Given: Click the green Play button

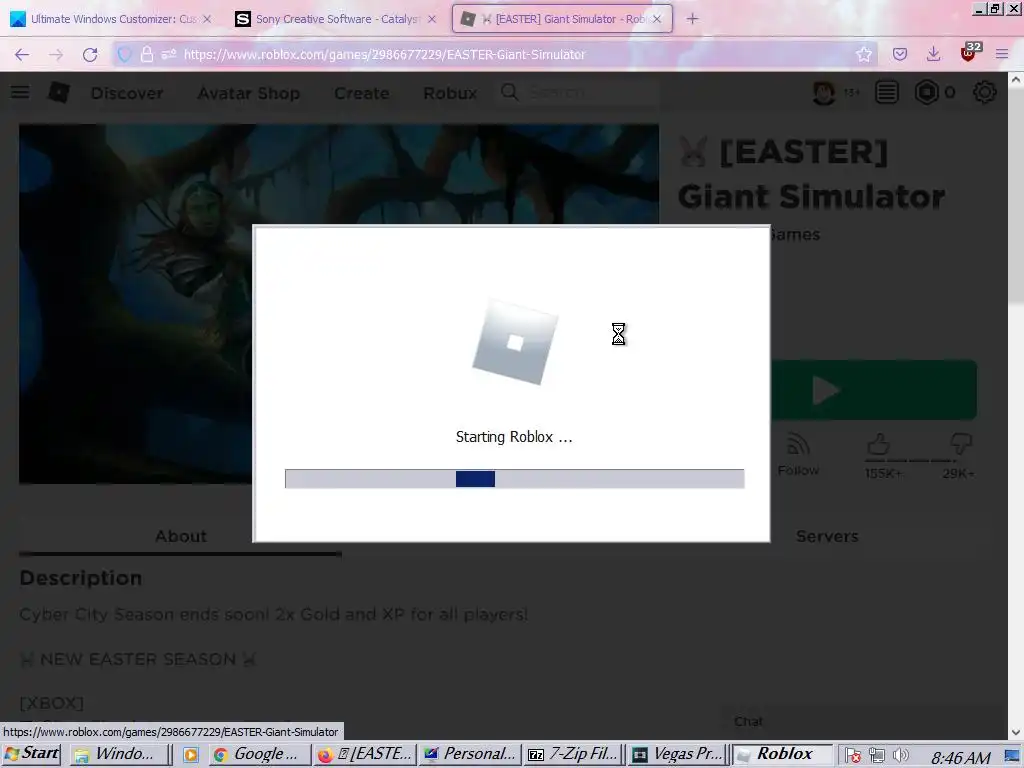Looking at the screenshot, I should point(874,390).
